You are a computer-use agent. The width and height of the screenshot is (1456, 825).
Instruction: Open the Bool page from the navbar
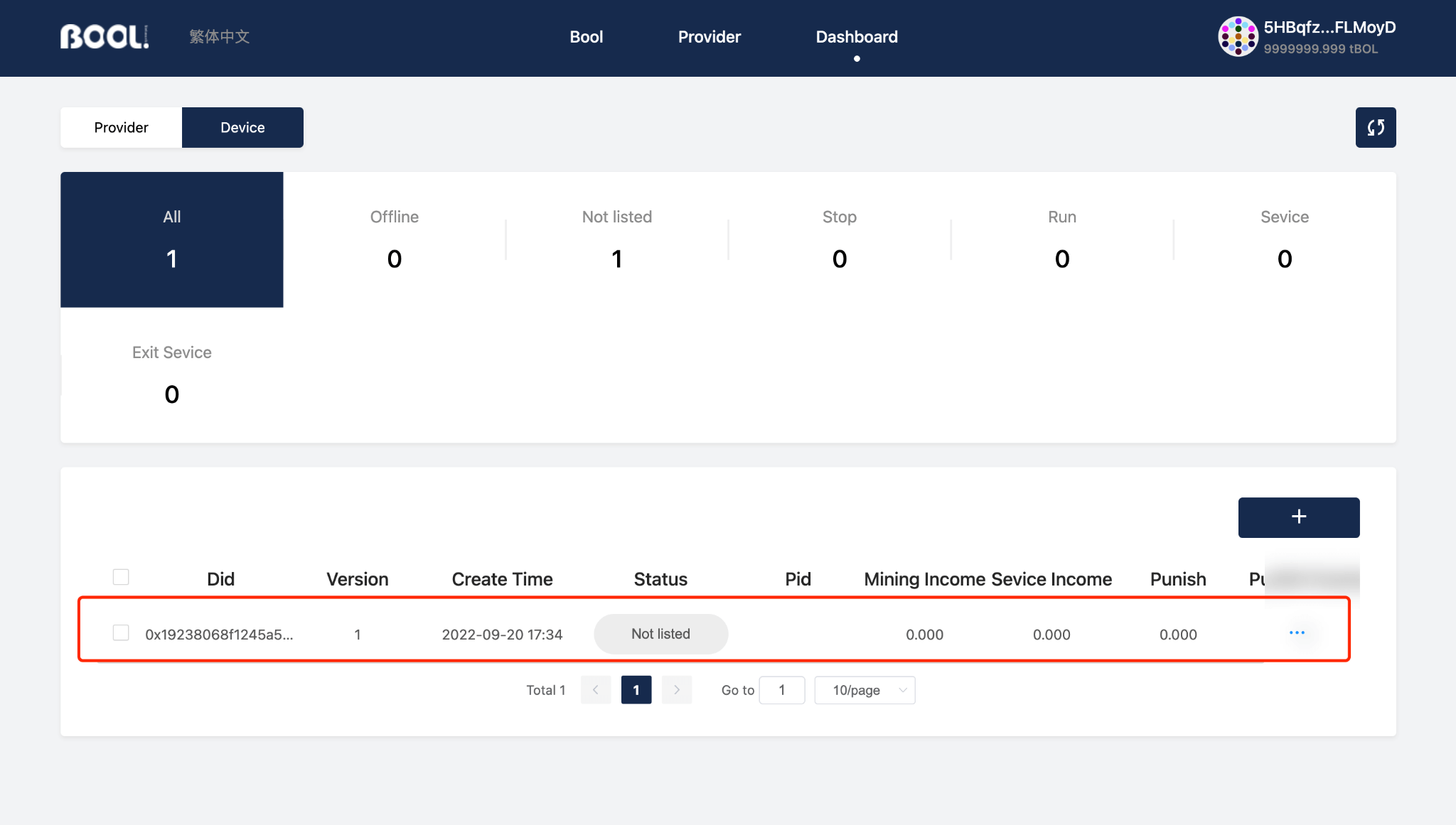point(586,36)
